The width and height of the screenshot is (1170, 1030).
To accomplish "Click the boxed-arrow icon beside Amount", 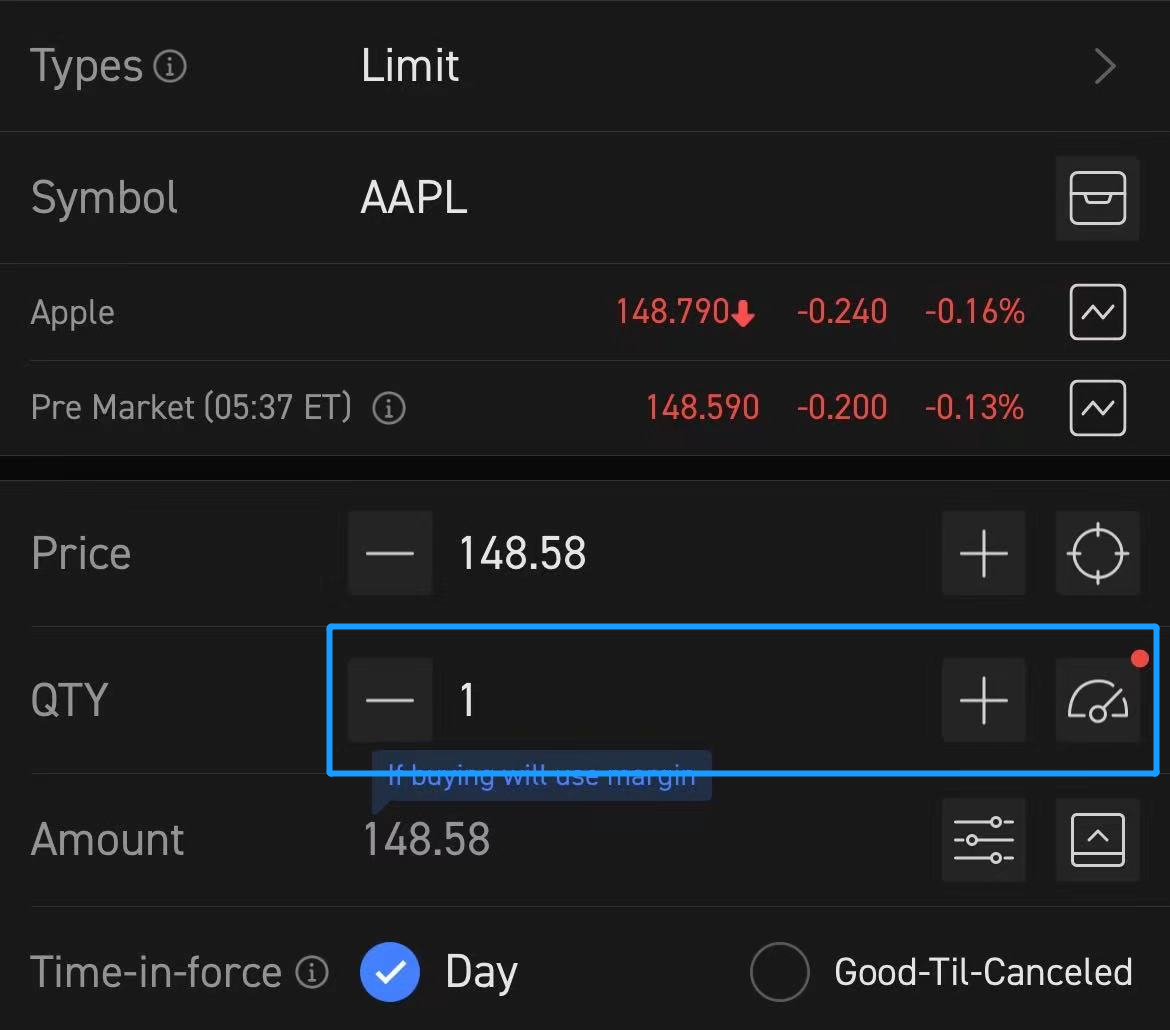I will coord(1097,839).
